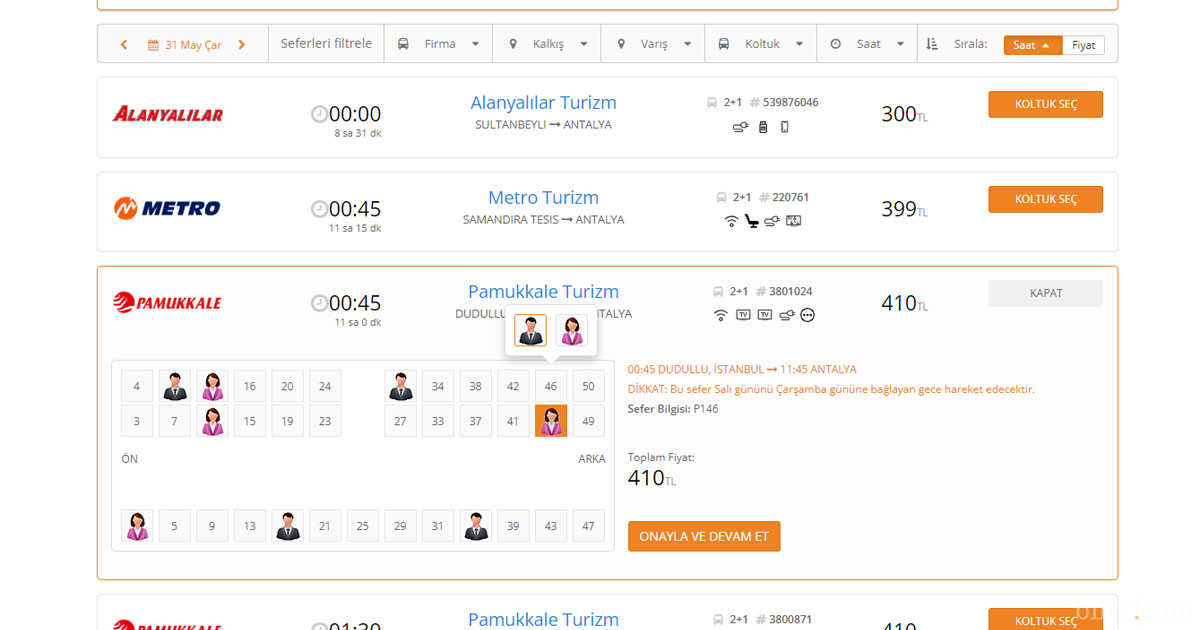Click the occupied male seat between 31 and 39

[476, 526]
